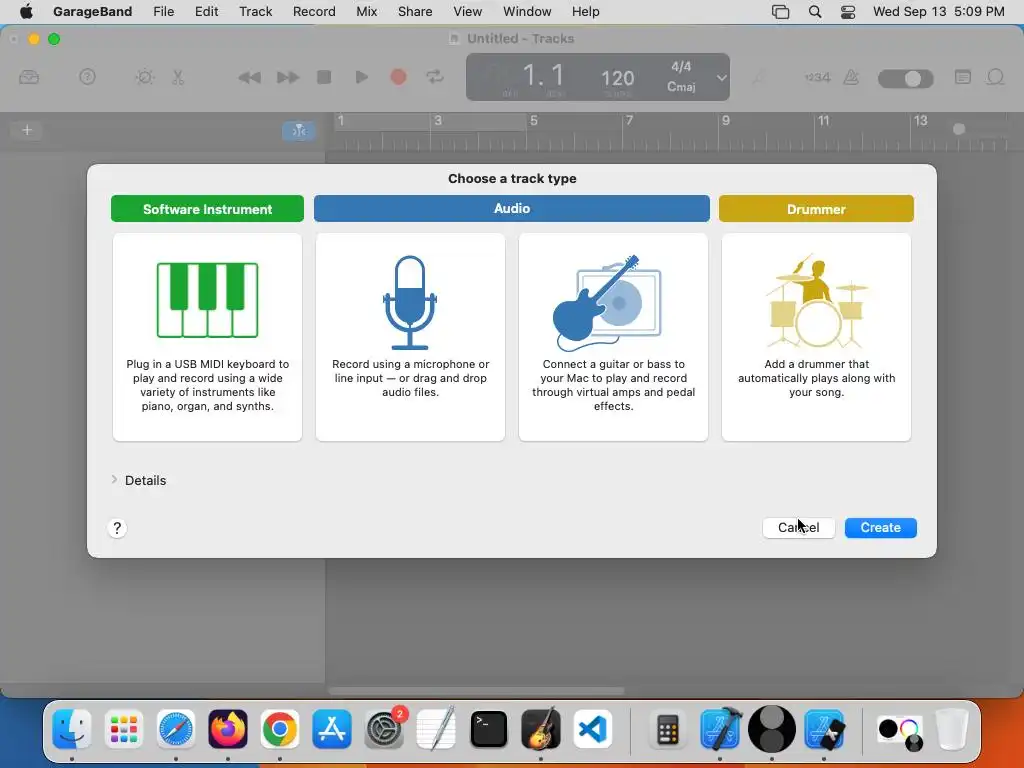This screenshot has height=768, width=1024.
Task: Click bar 9 on the ruler
Action: coord(726,121)
